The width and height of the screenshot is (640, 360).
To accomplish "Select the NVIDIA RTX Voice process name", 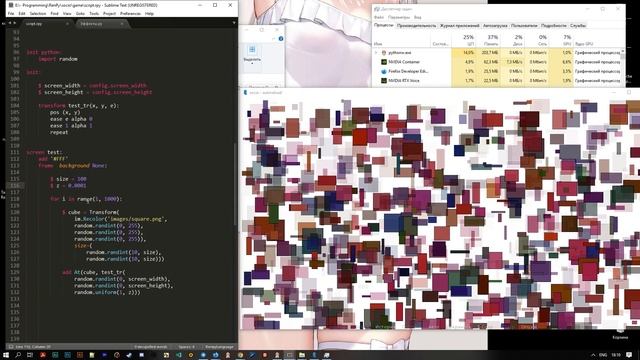I will (403, 81).
